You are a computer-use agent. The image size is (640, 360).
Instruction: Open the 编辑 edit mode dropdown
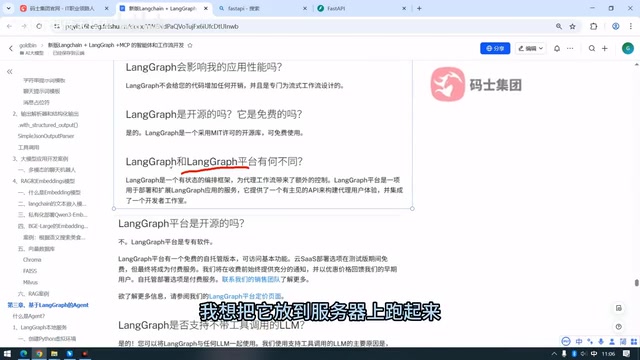tap(530, 48)
